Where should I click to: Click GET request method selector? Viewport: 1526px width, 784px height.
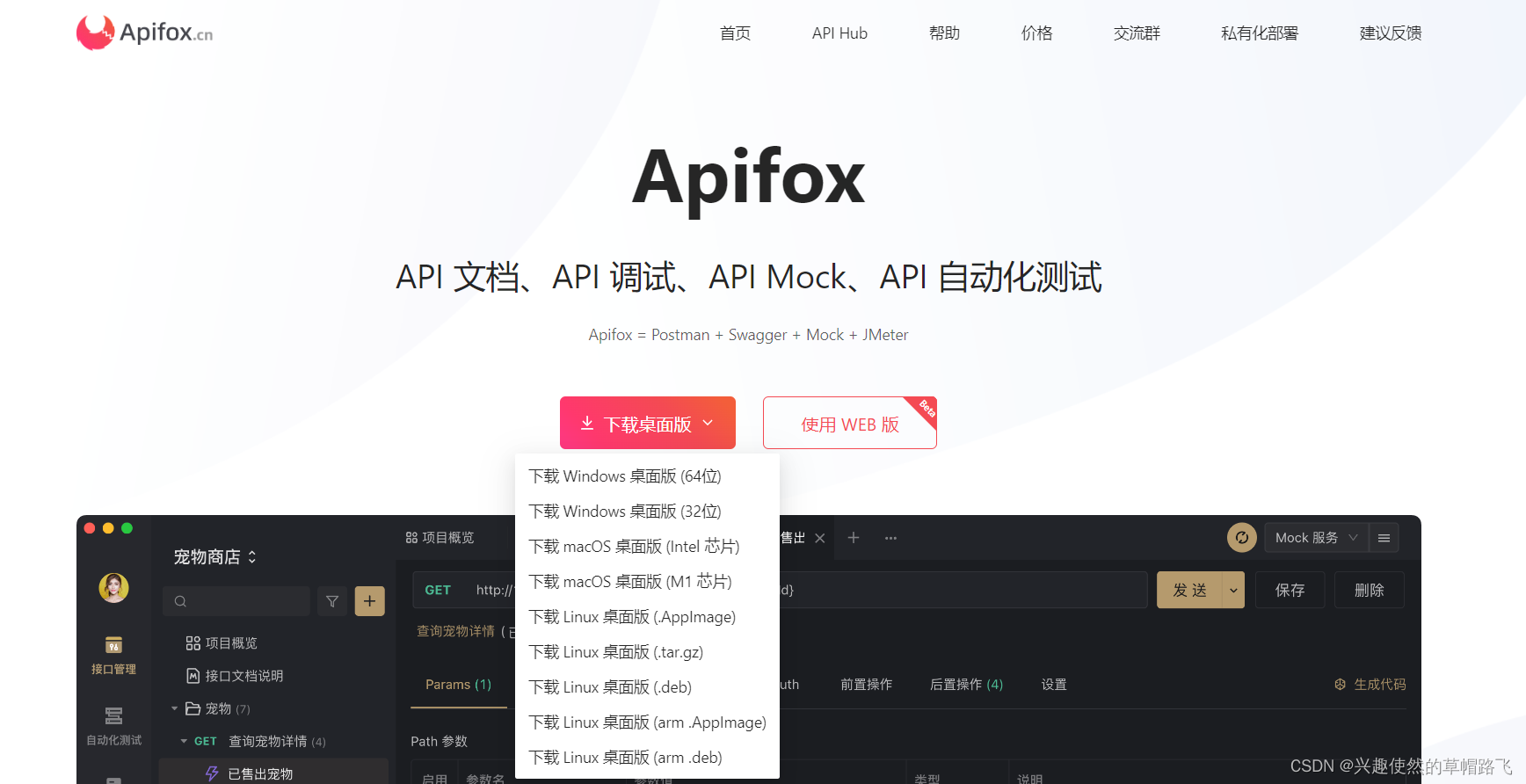click(438, 590)
